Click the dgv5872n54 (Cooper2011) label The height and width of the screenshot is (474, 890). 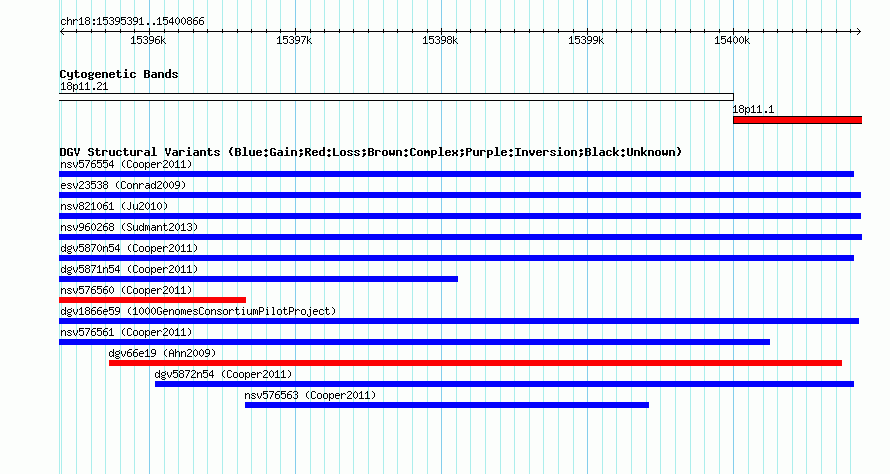tap(223, 375)
